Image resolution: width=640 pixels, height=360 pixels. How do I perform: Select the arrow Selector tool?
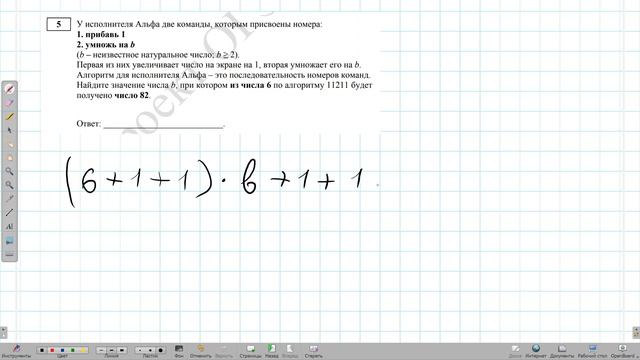[x=9, y=131]
